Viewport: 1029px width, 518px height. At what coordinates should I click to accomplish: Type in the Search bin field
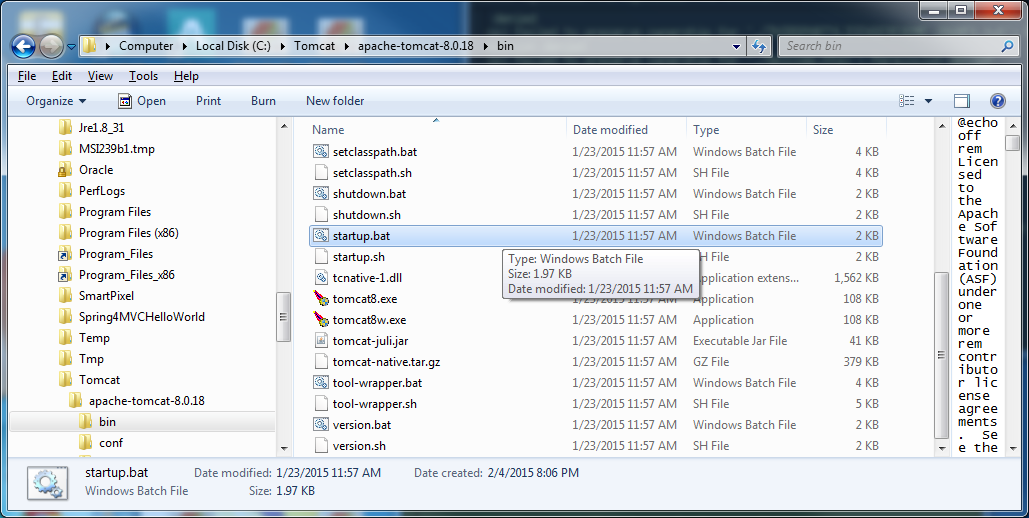click(890, 46)
